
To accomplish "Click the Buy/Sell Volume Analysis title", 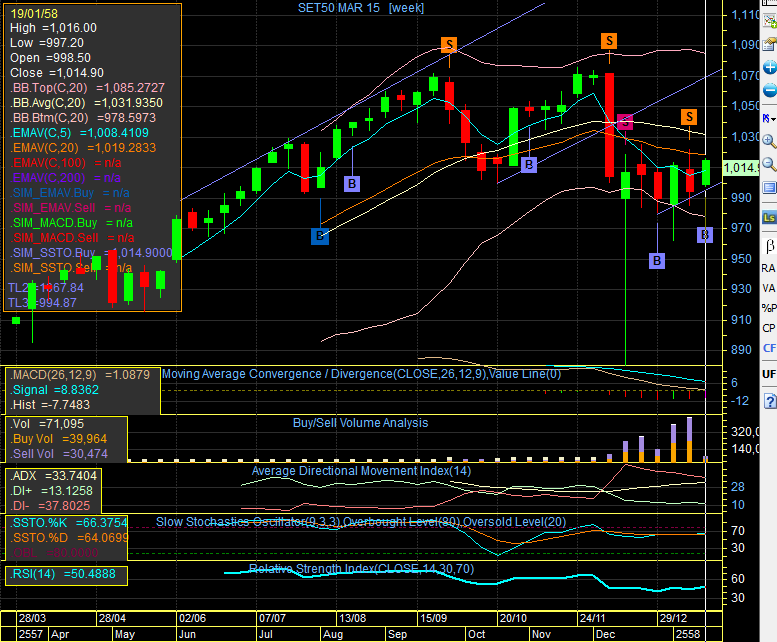I will 360,423.
